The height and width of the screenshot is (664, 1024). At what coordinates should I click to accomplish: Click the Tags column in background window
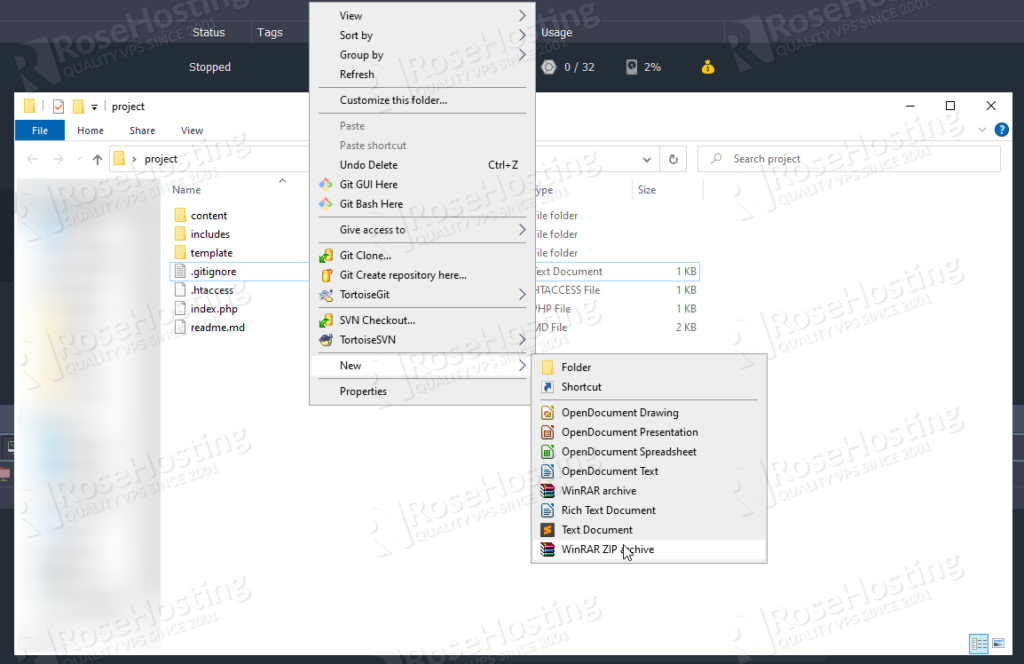coord(270,32)
